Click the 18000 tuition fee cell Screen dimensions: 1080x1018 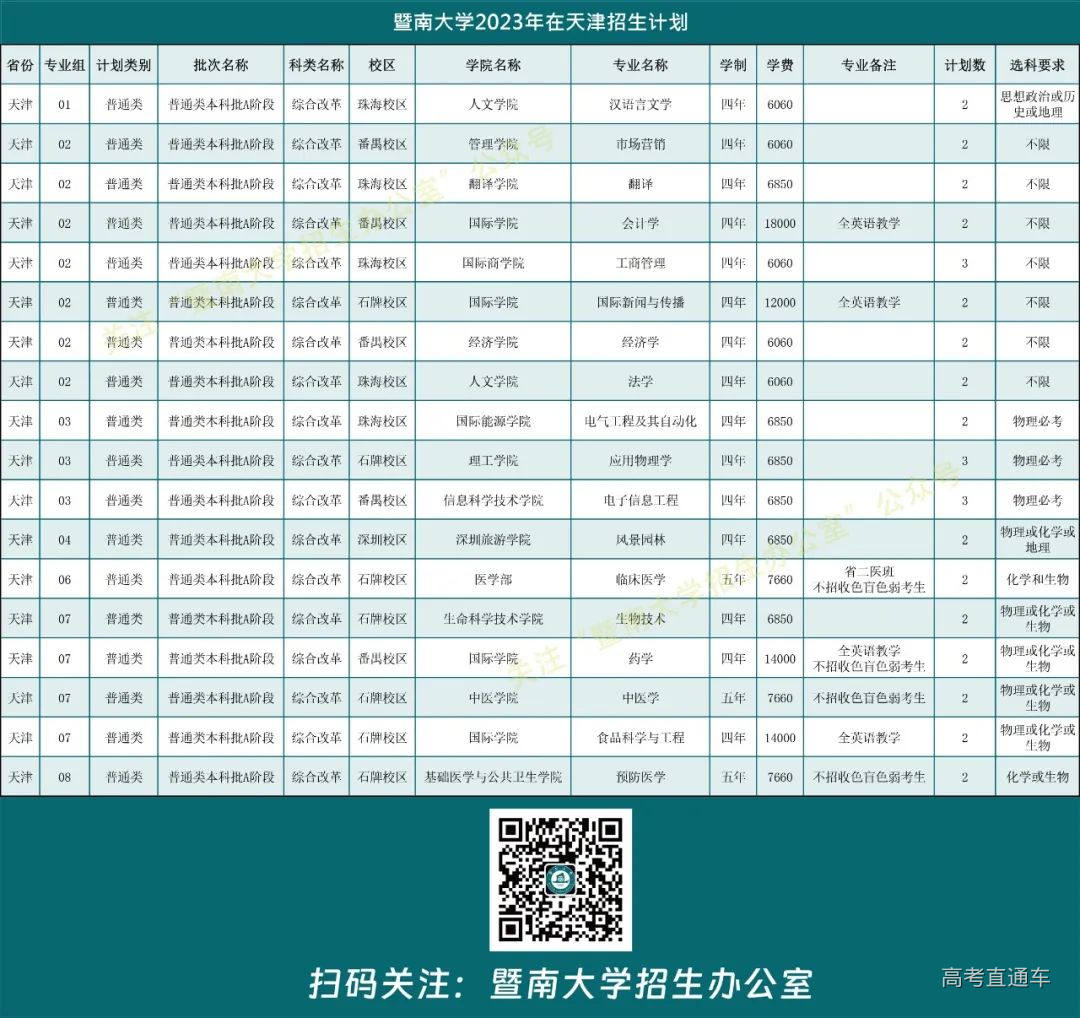[779, 223]
